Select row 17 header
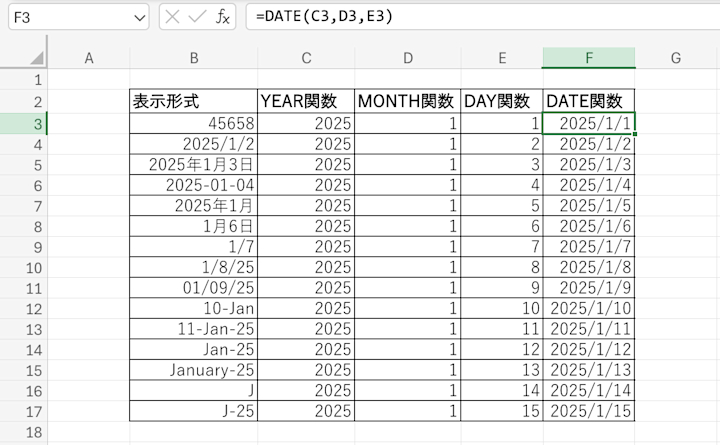Screen dimensions: 720x445 (23, 411)
